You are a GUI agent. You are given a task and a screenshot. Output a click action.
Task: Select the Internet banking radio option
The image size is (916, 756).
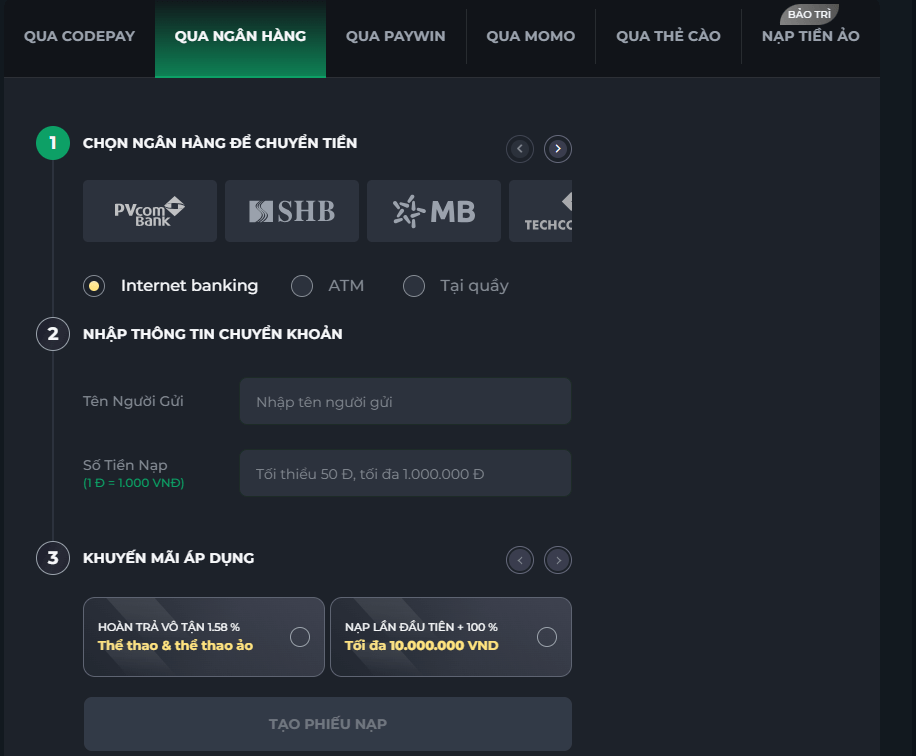[94, 286]
